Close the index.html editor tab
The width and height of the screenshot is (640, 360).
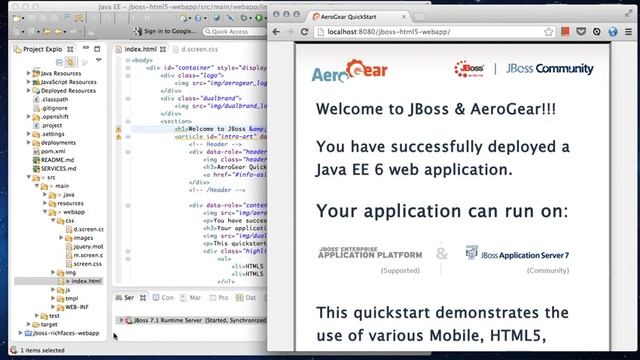pos(163,49)
